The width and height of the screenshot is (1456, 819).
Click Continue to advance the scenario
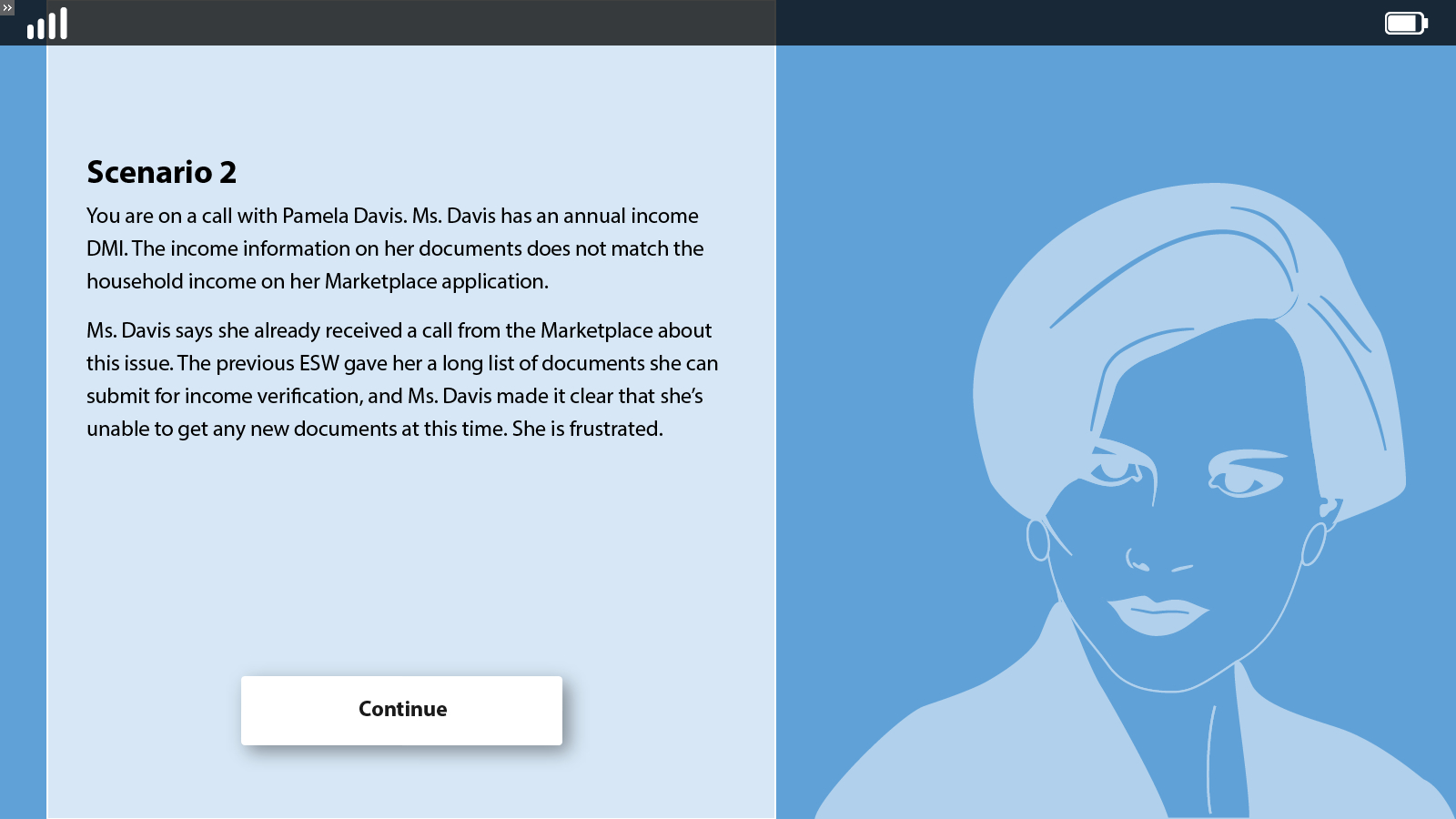tap(401, 710)
